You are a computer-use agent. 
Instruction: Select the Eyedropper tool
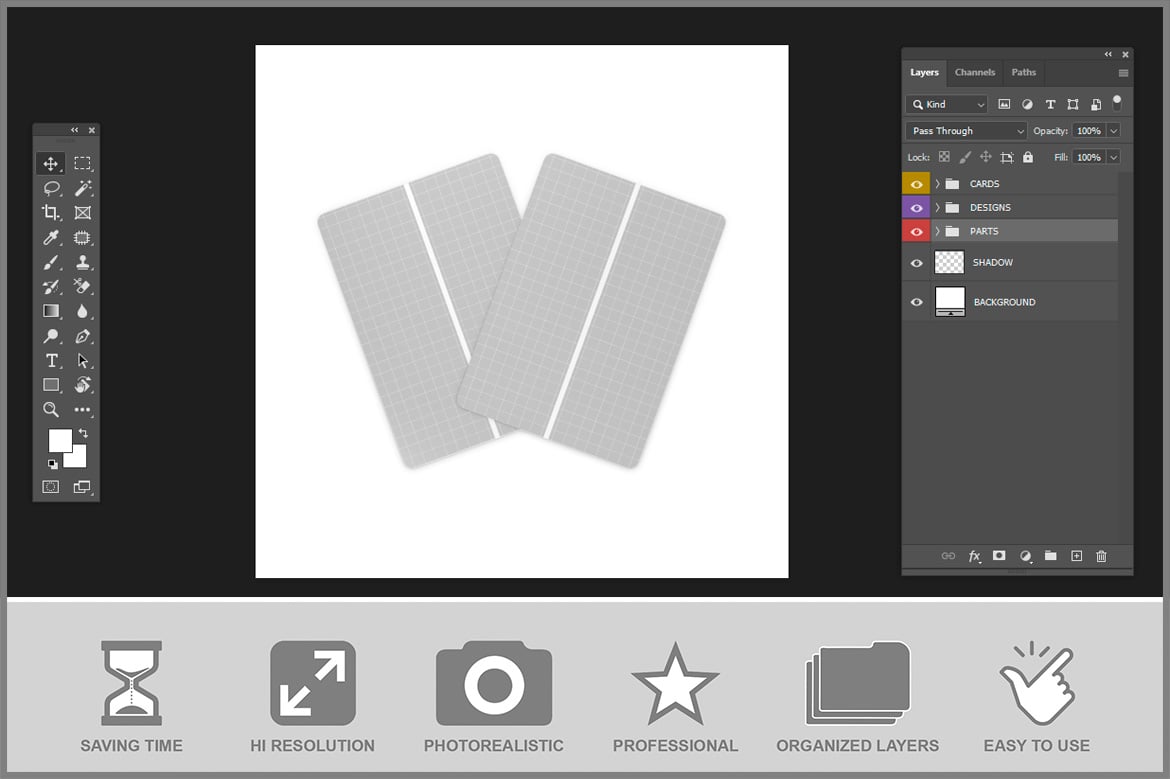(x=51, y=237)
